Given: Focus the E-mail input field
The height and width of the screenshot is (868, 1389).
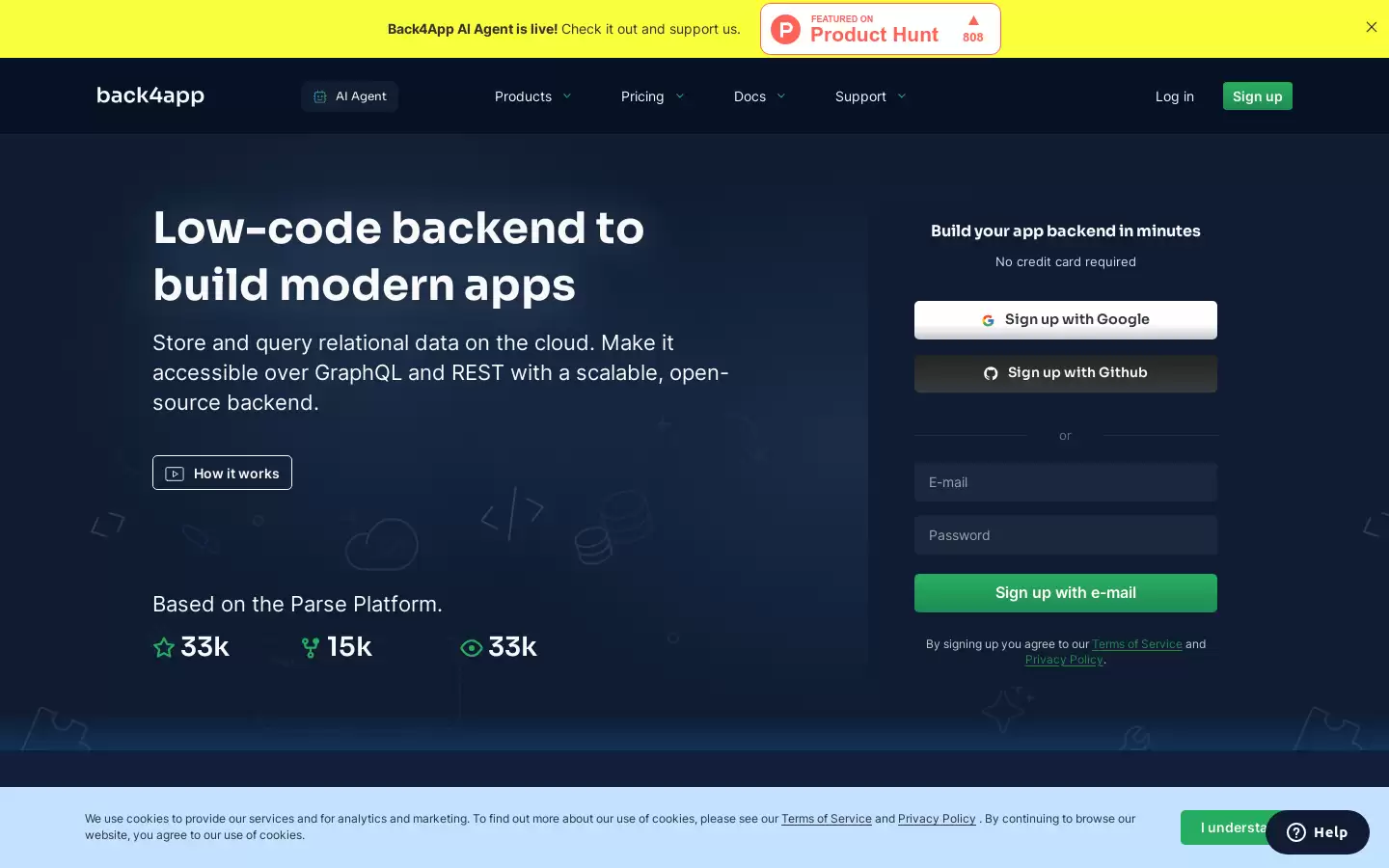Looking at the screenshot, I should click(x=1066, y=482).
